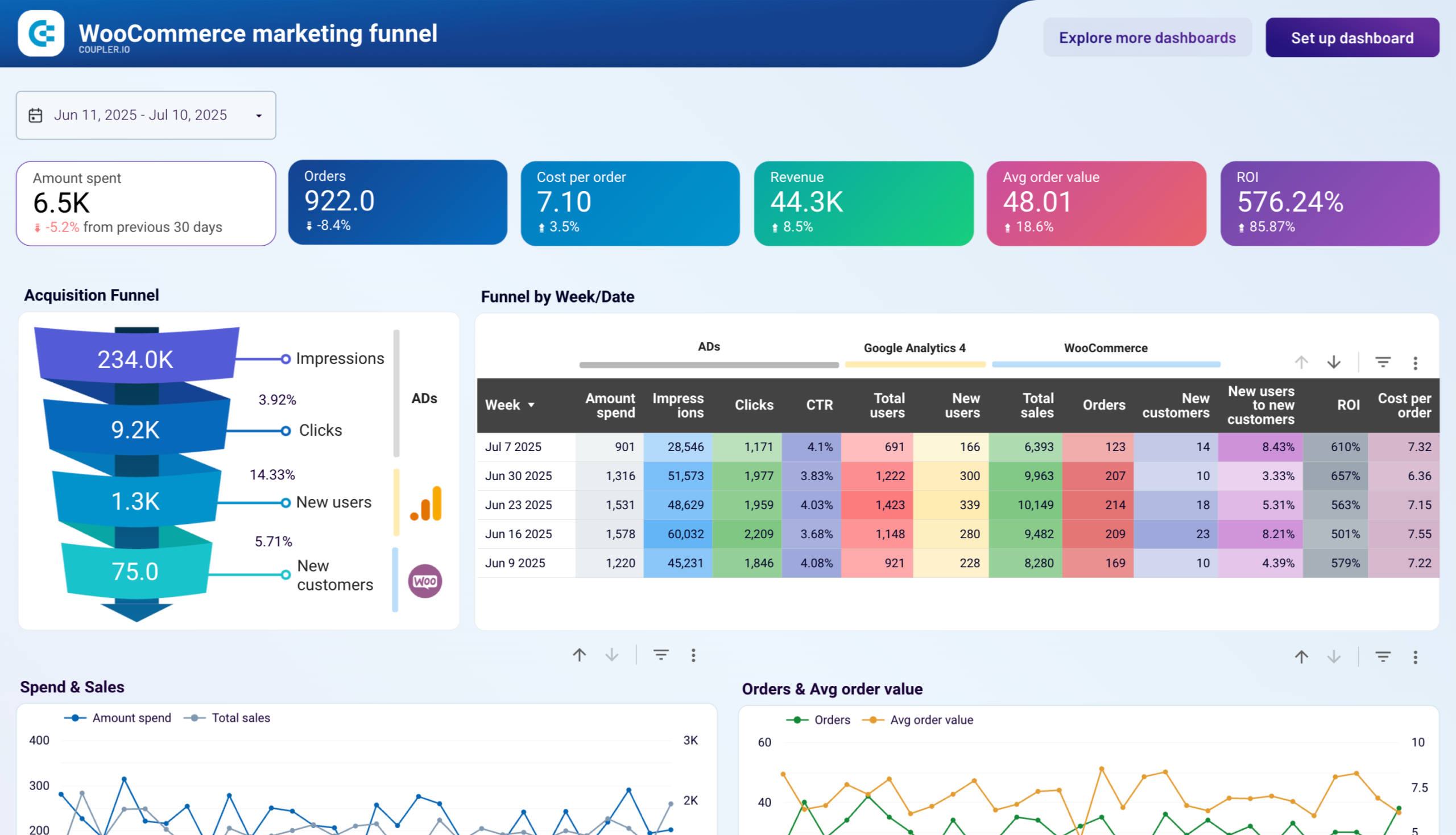Image resolution: width=1456 pixels, height=835 pixels.
Task: Open the Week column sort dropdown
Action: pos(531,405)
